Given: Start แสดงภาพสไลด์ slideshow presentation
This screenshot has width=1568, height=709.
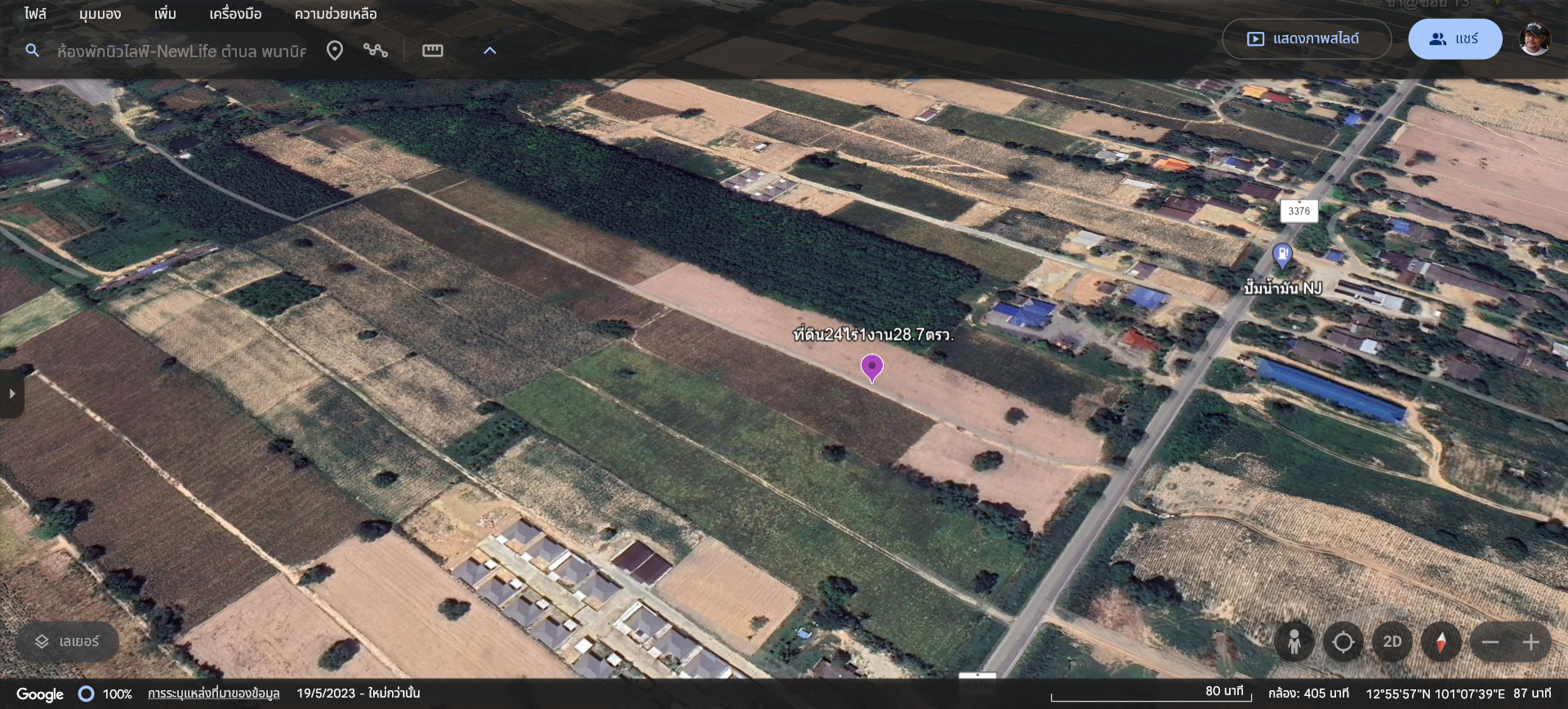Looking at the screenshot, I should coord(1306,39).
